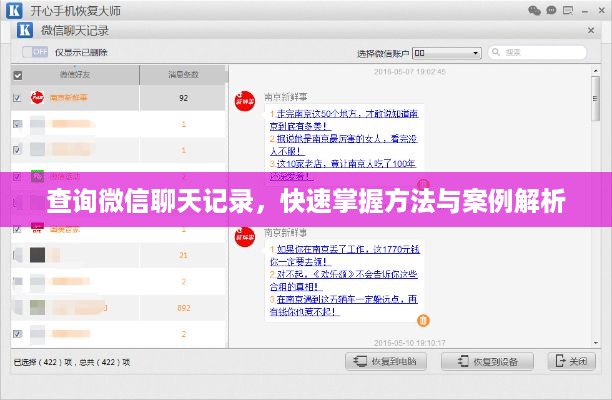Click the timestamp at top of chat
The width and height of the screenshot is (612, 400).
[x=409, y=71]
